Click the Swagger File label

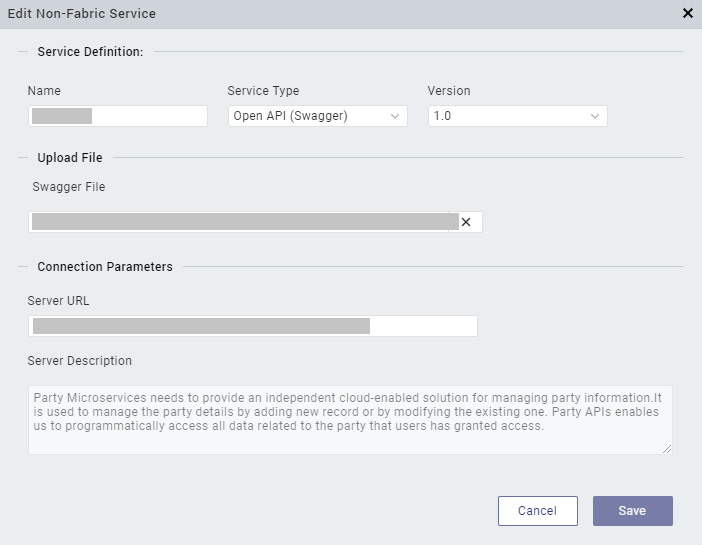pyautogui.click(x=69, y=187)
